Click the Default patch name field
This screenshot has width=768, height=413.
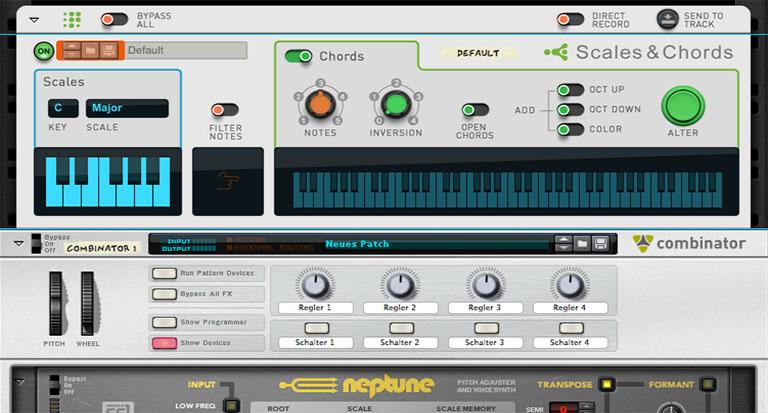pyautogui.click(x=186, y=50)
